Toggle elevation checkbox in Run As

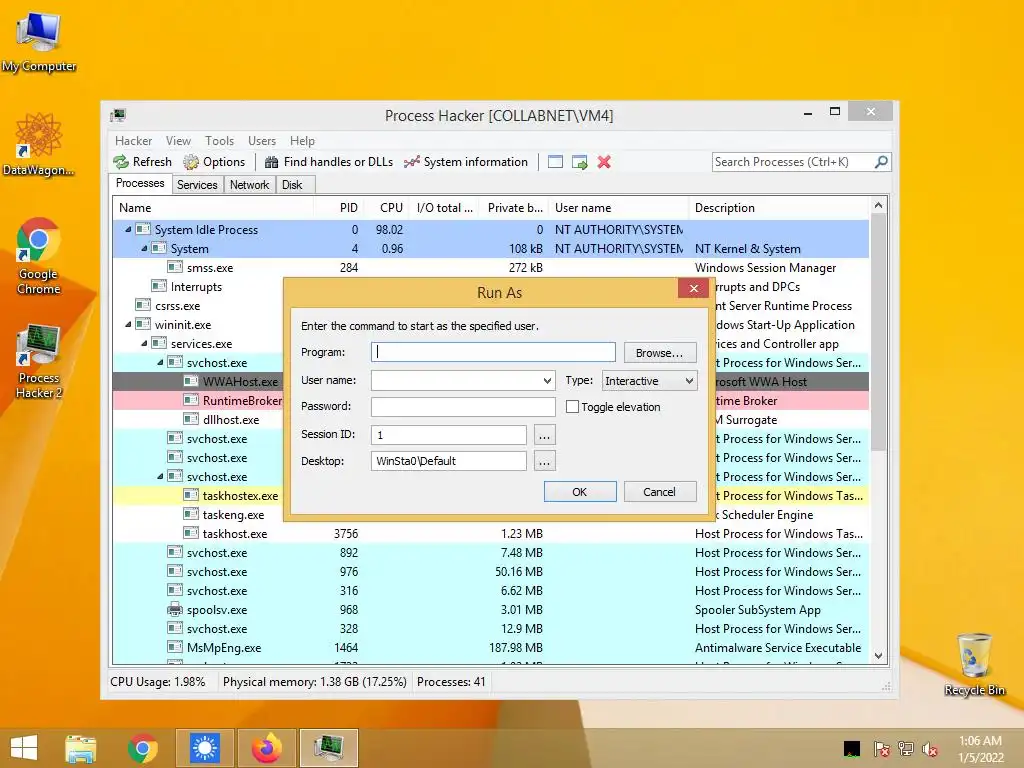[x=572, y=407]
